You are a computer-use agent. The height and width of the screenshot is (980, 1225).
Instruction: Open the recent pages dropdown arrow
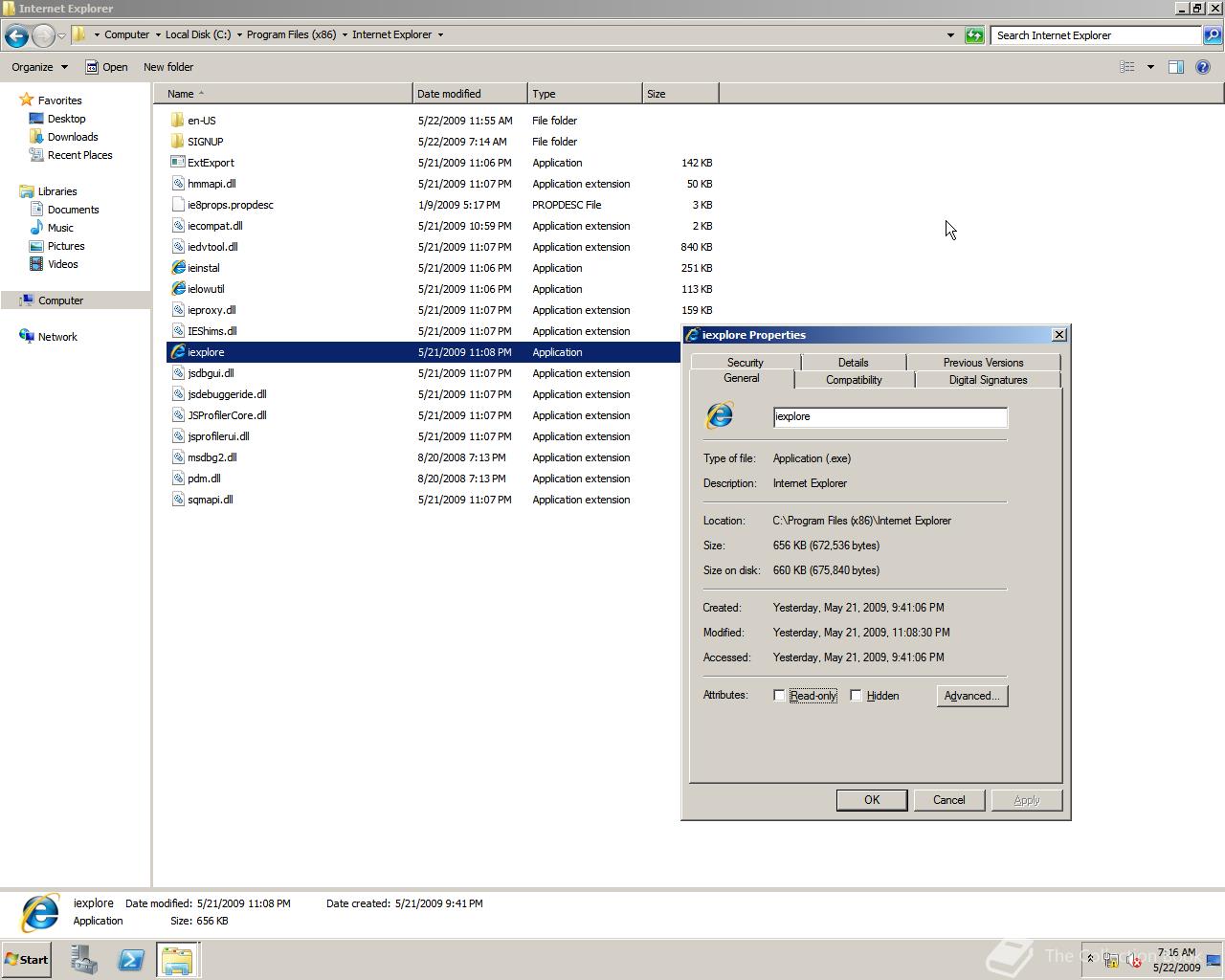pyautogui.click(x=61, y=36)
